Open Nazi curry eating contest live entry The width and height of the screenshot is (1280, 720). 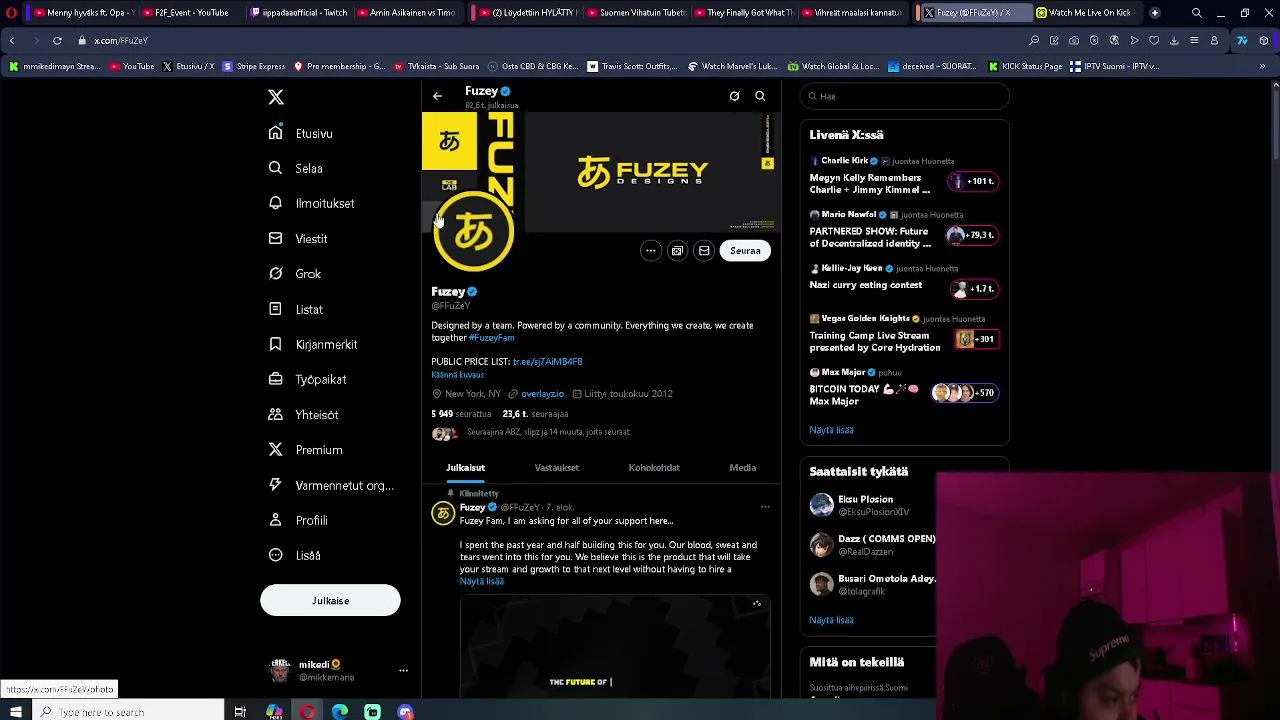coord(904,281)
